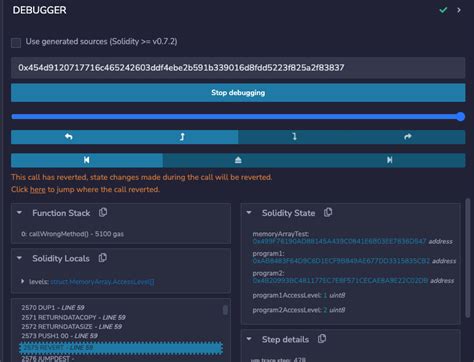Copy the Step details contents

coord(322,339)
